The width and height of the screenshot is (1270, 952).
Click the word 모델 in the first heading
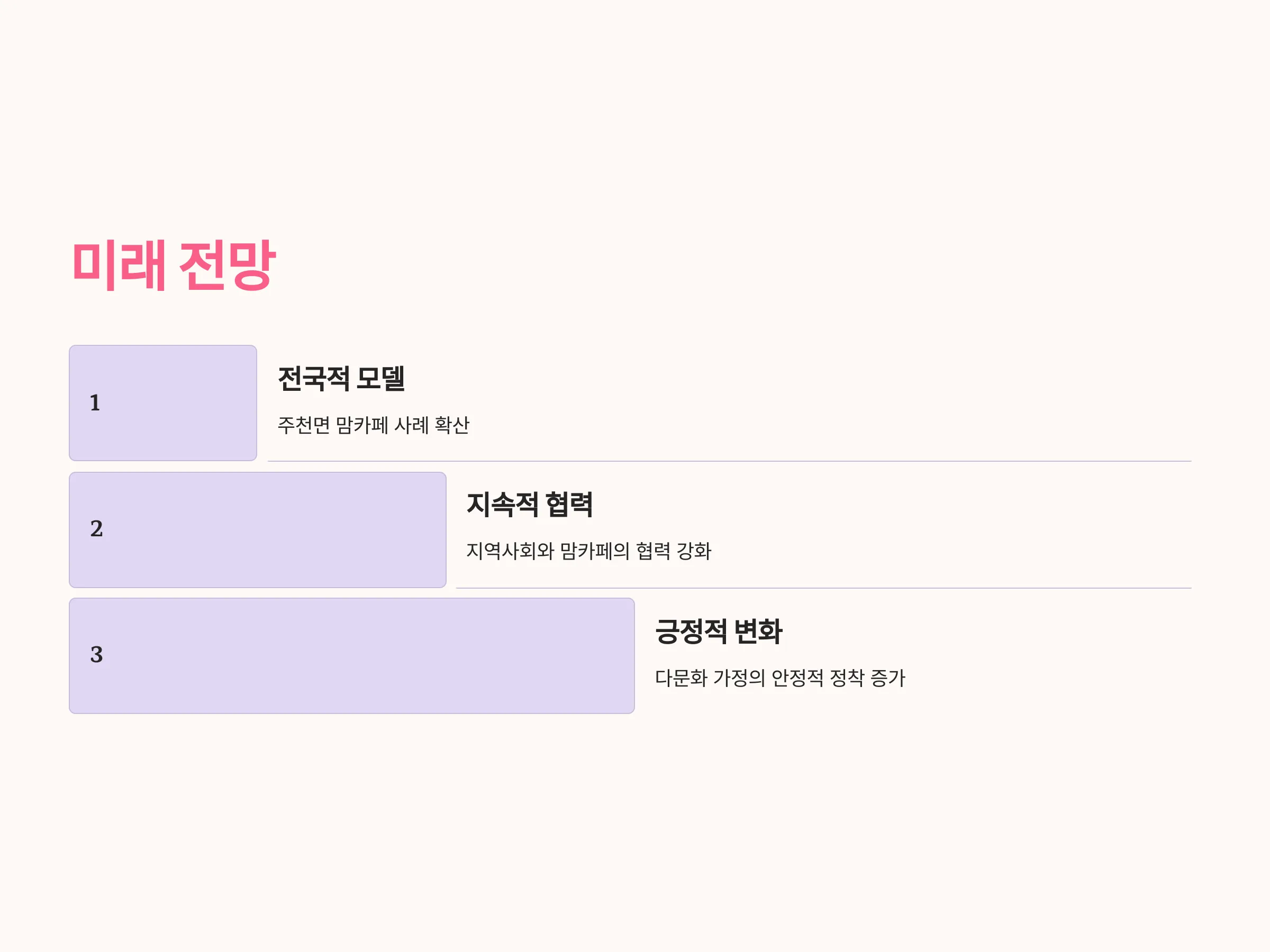coord(380,379)
